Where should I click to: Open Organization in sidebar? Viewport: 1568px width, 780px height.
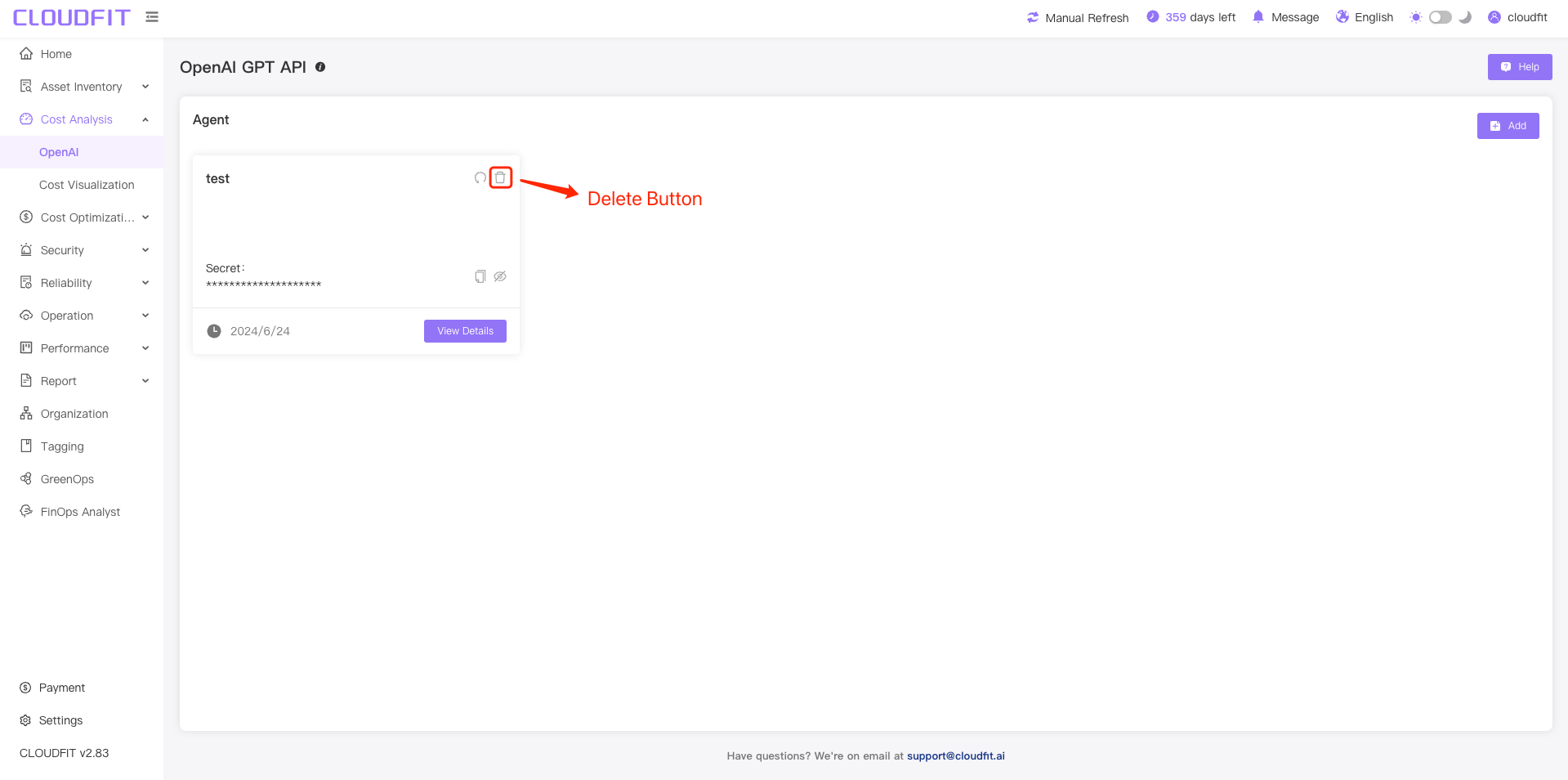(x=82, y=414)
